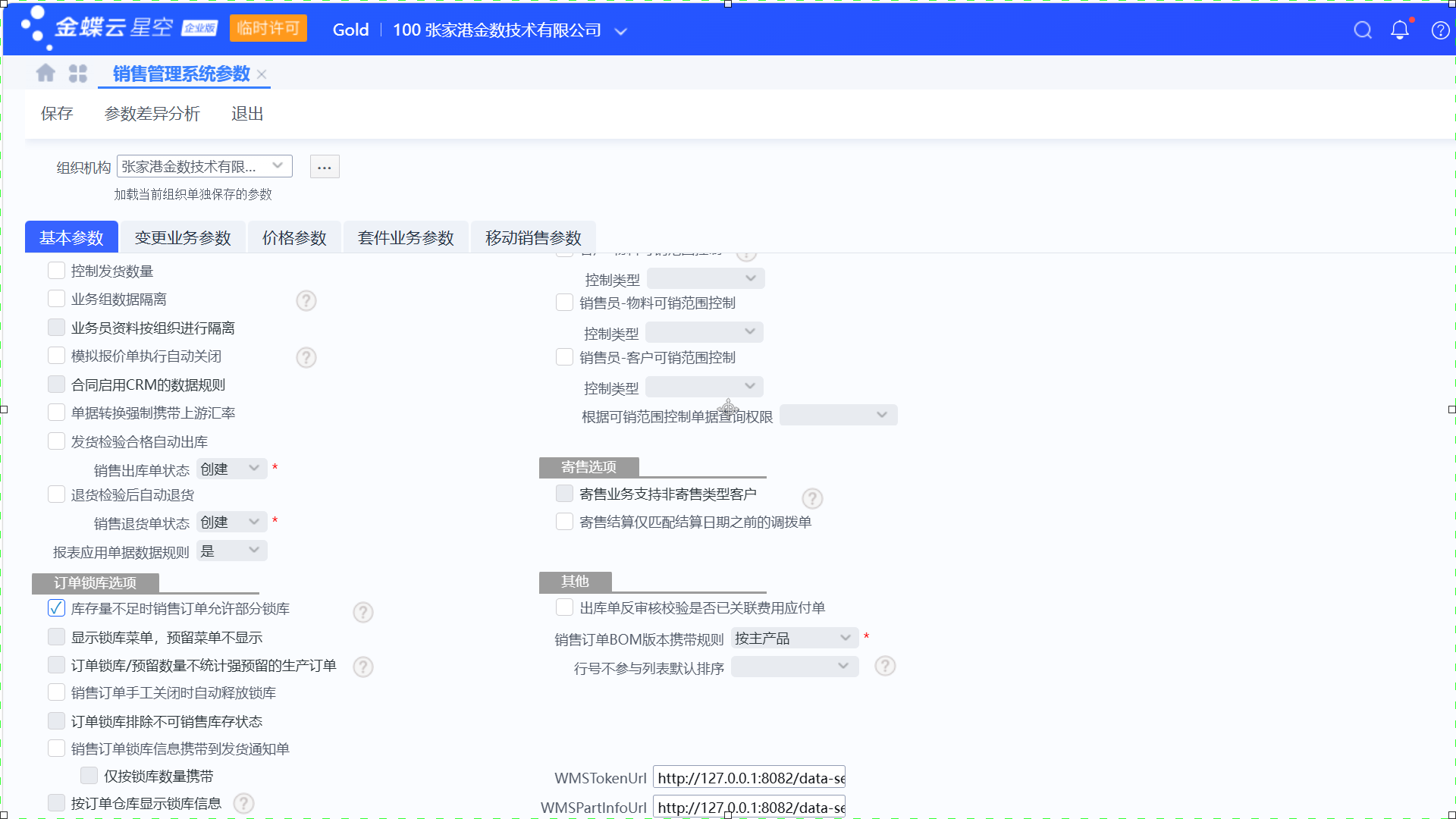Expand the company switcher chevron
The width and height of the screenshot is (1456, 819).
621,31
